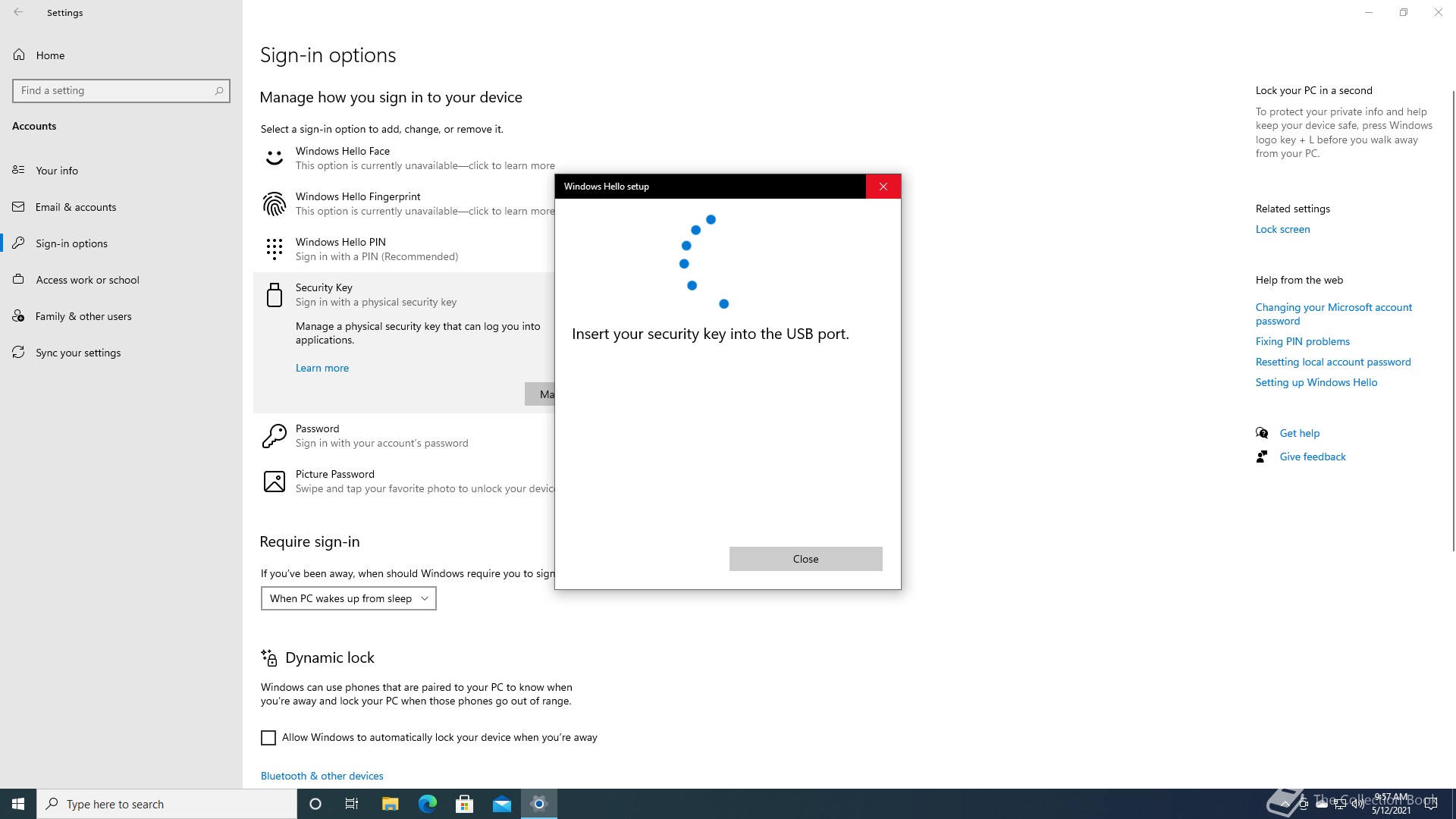Screen dimensions: 1456x819
Task: Open Cortana from the taskbar
Action: point(315,804)
